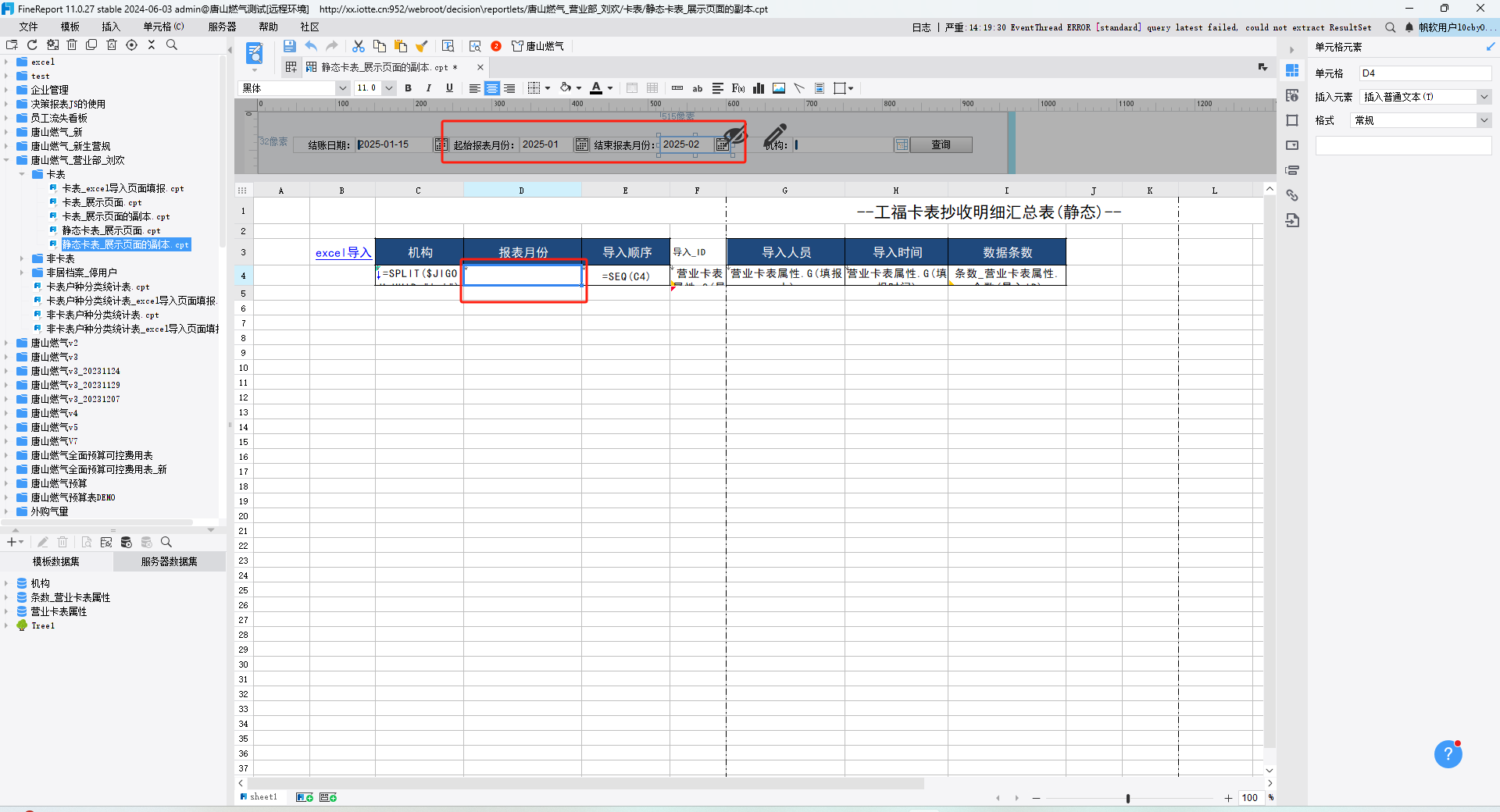This screenshot has width=1500, height=812.
Task: Click the Merge cells icon
Action: click(x=632, y=88)
